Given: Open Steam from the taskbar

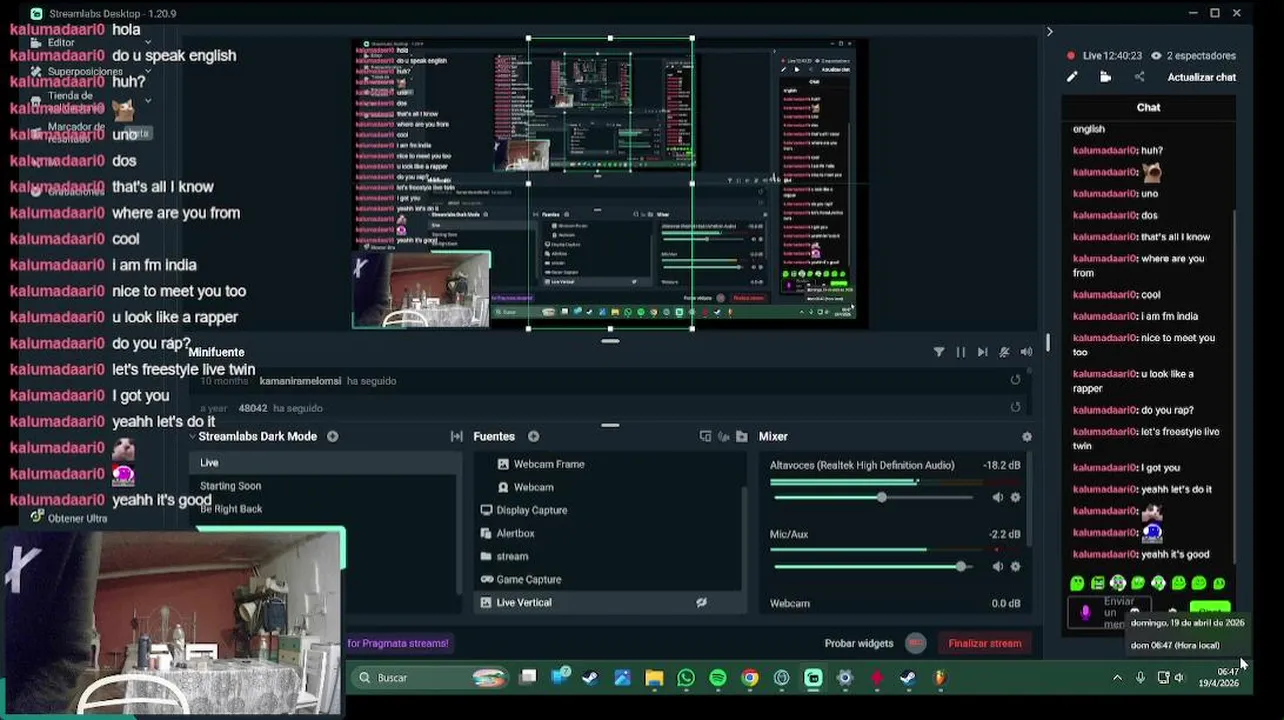Looking at the screenshot, I should point(590,678).
